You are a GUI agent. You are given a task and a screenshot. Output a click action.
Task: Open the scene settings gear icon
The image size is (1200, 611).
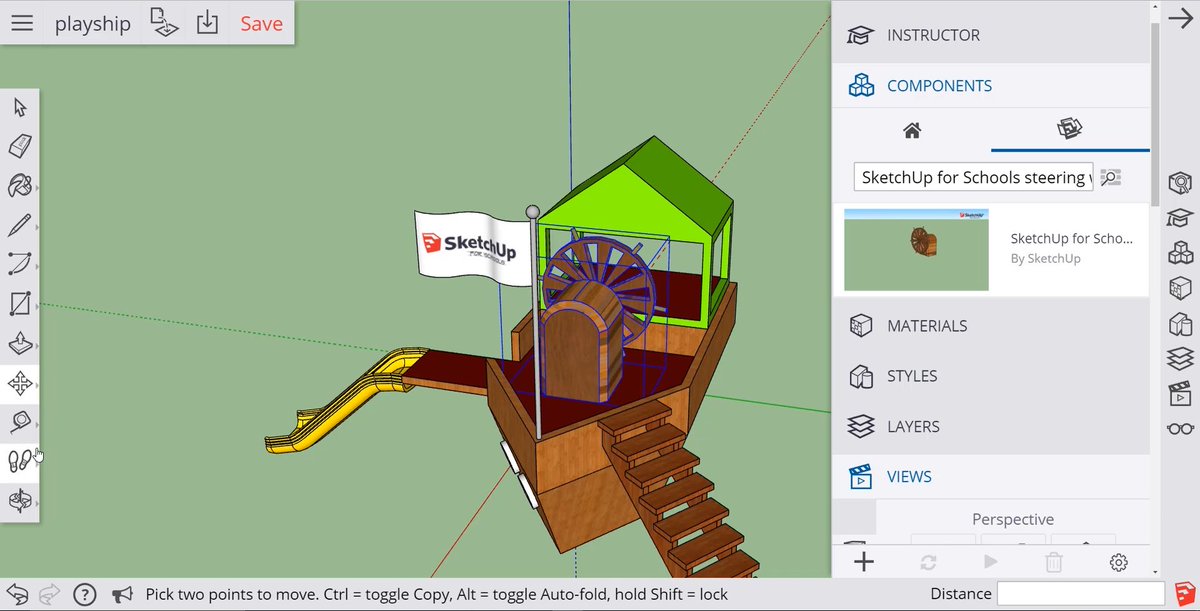pyautogui.click(x=1119, y=563)
